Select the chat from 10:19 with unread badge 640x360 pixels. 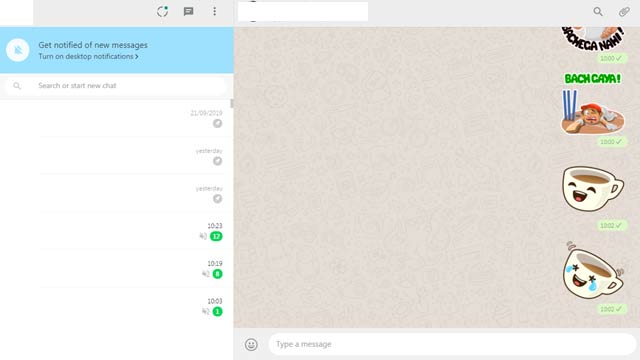coord(117,269)
